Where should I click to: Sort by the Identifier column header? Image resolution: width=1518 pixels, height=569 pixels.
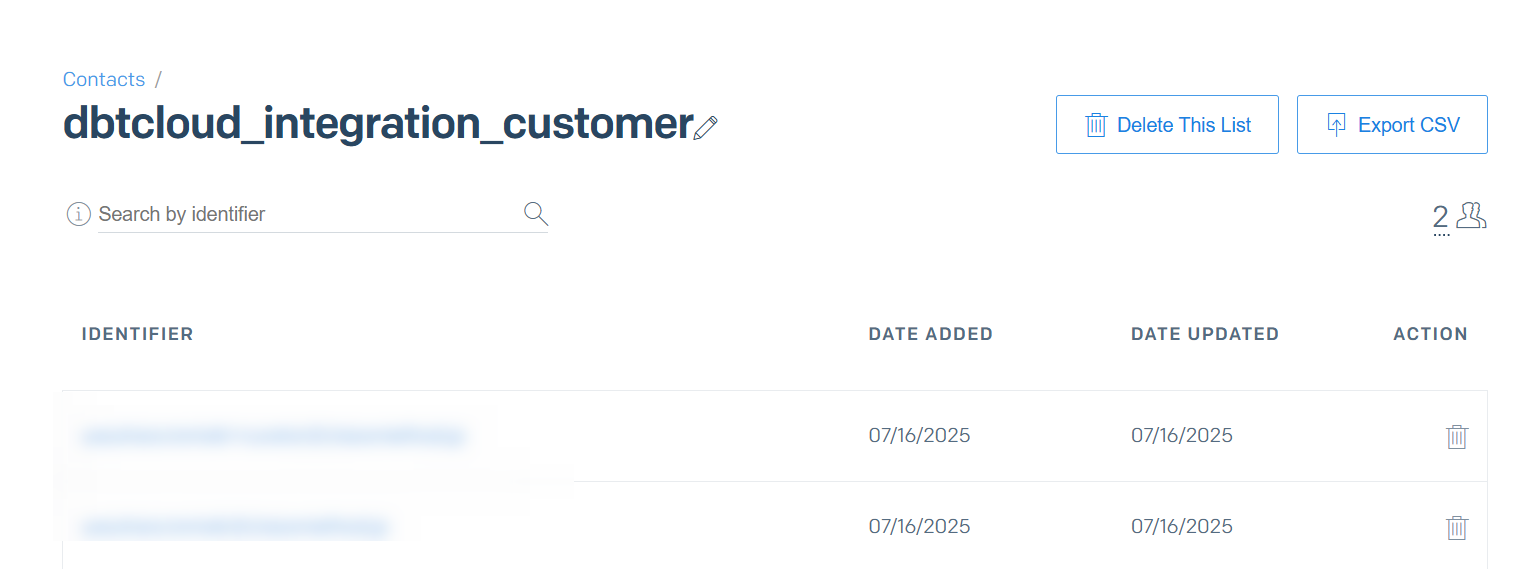tap(138, 334)
